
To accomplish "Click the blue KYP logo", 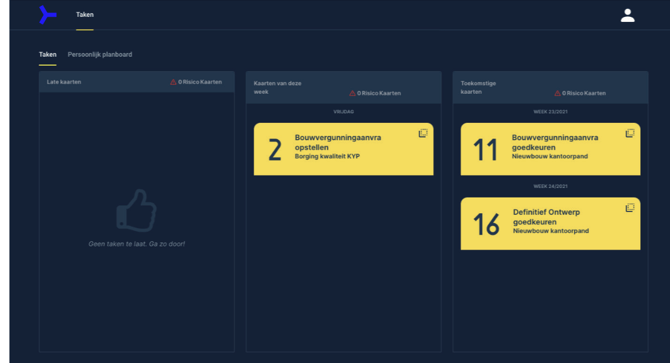I will pyautogui.click(x=47, y=15).
